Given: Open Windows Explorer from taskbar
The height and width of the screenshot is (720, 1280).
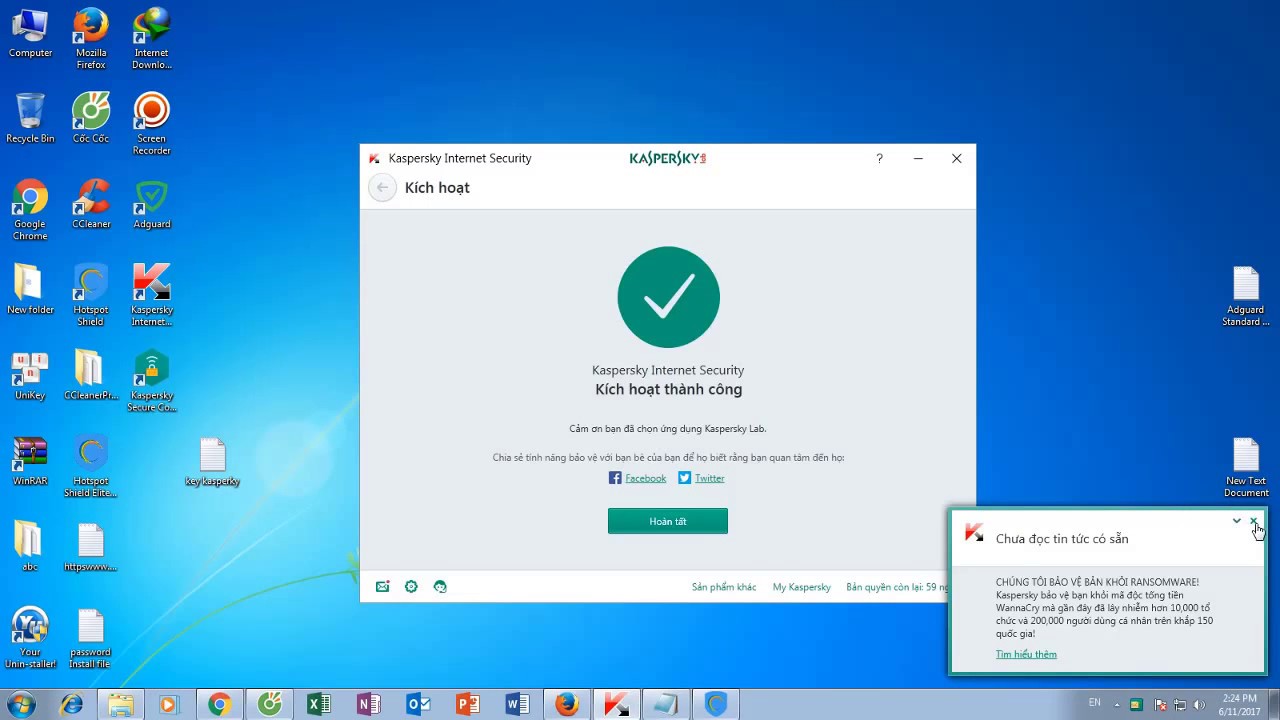Looking at the screenshot, I should pos(121,705).
